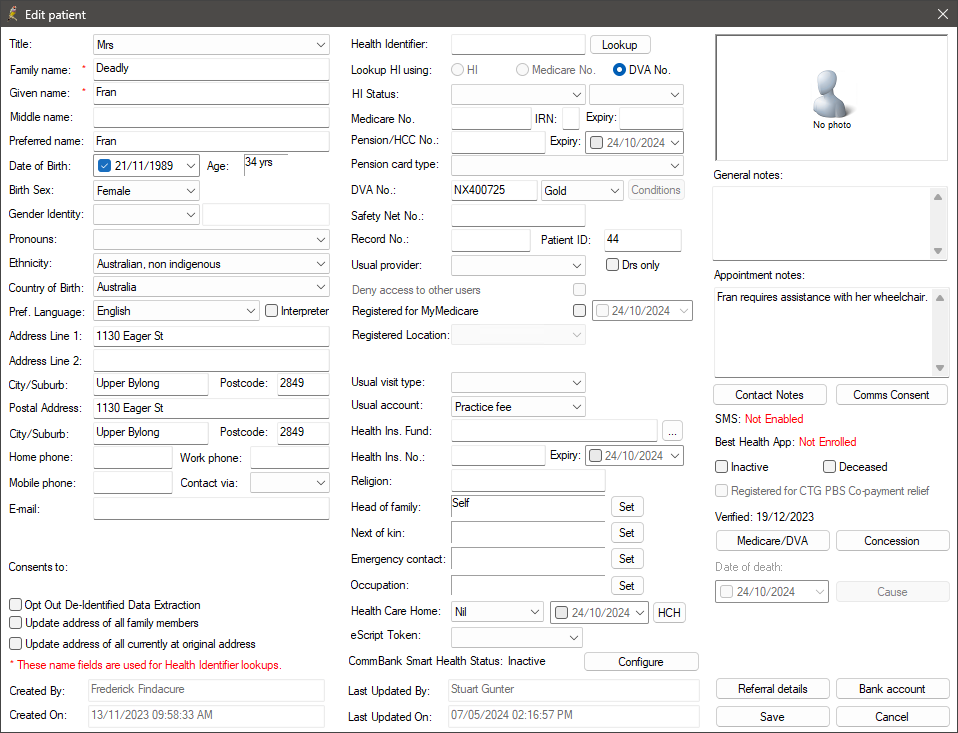The height and width of the screenshot is (733, 958).
Task: Open Contact Notes
Action: [770, 395]
